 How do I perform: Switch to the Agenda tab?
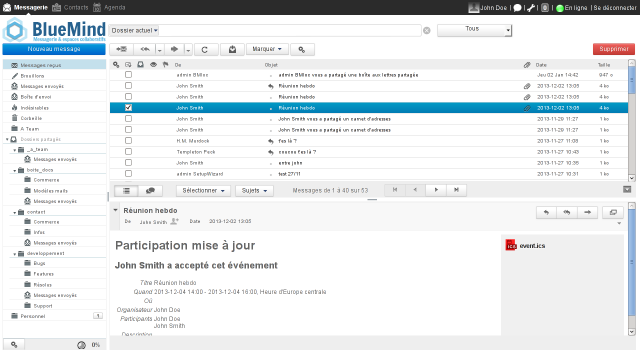[x=109, y=7]
